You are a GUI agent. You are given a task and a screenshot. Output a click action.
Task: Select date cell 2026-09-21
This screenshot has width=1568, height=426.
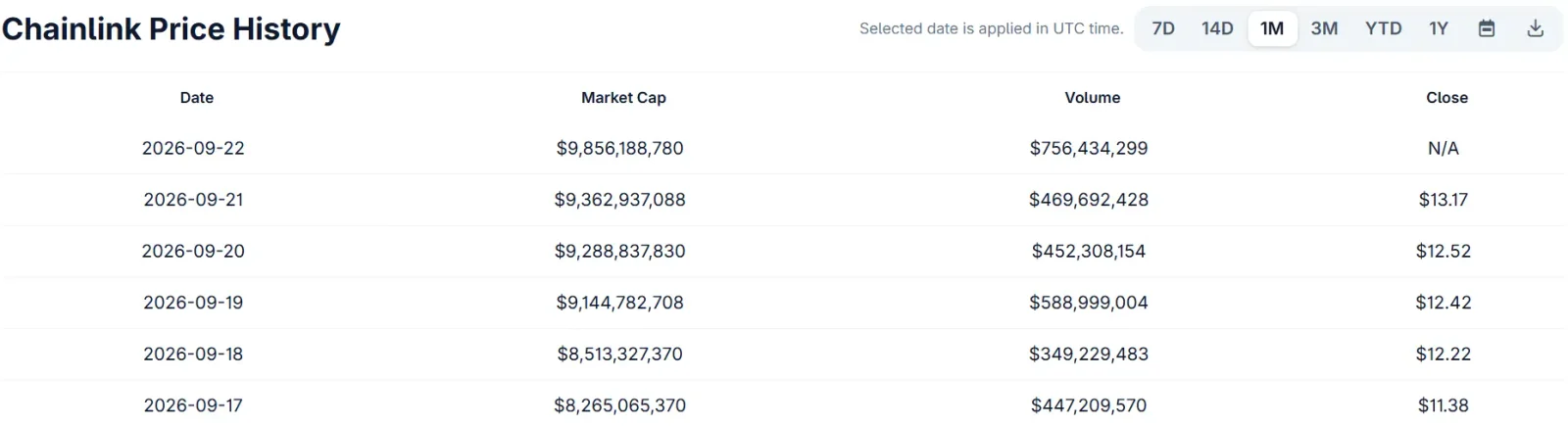click(193, 200)
